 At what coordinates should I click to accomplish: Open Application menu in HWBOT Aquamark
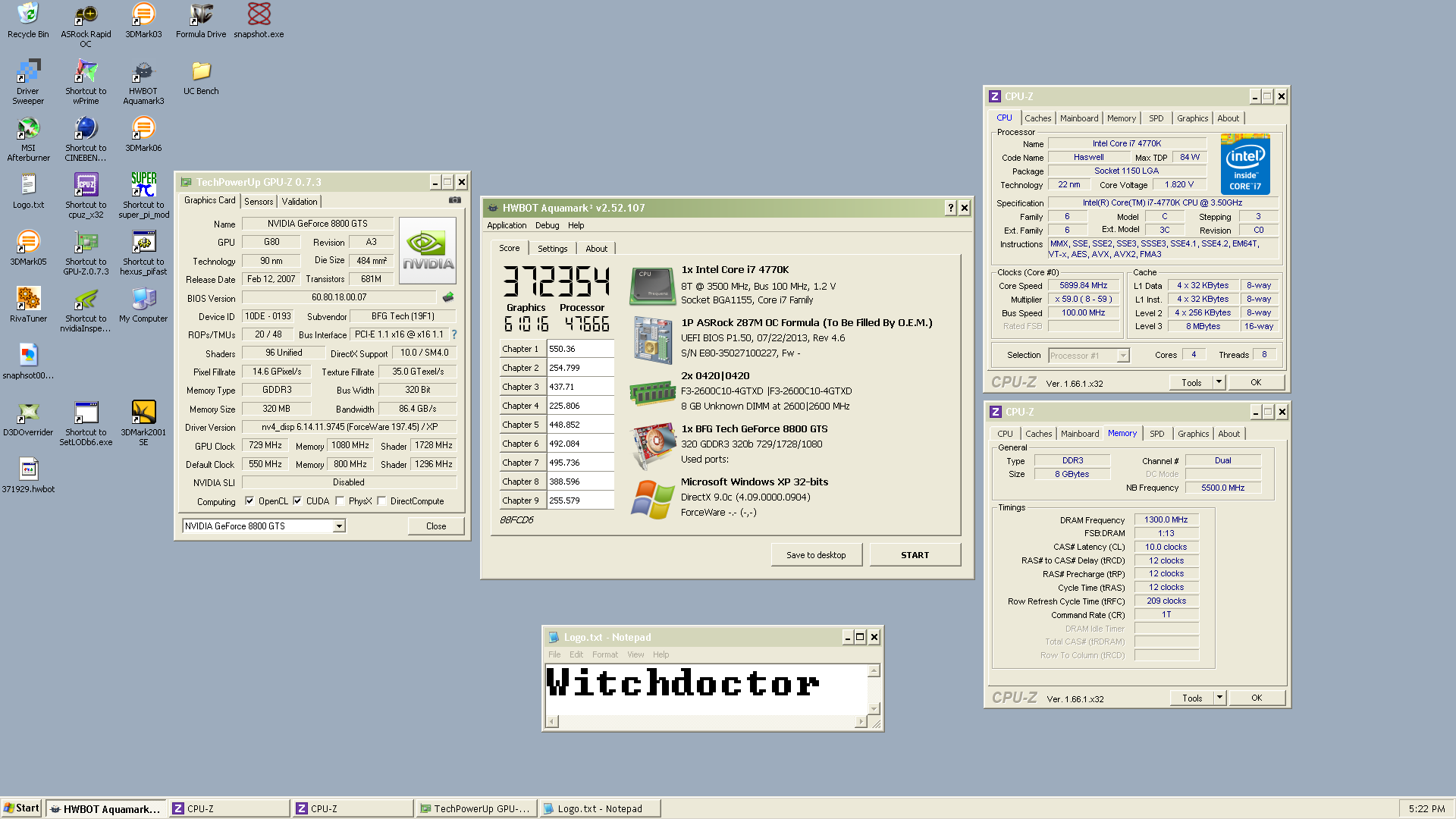507,225
